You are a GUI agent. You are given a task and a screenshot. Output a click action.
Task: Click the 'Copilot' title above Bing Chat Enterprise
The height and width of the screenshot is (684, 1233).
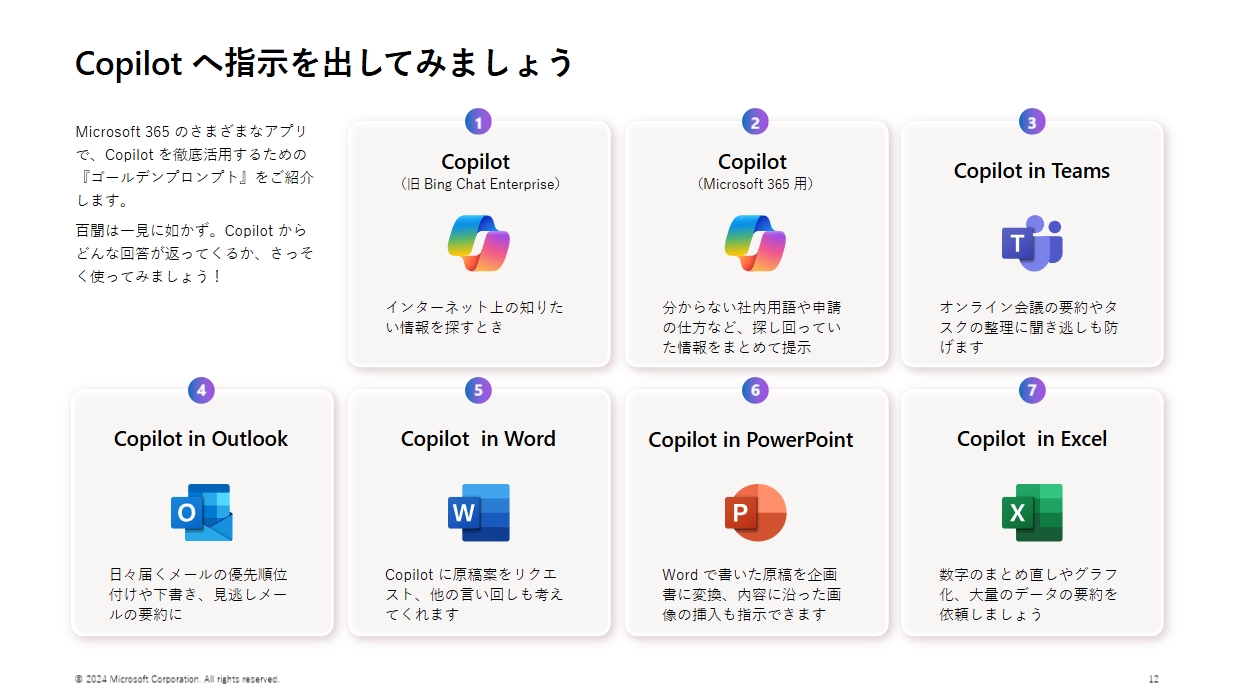(x=476, y=162)
